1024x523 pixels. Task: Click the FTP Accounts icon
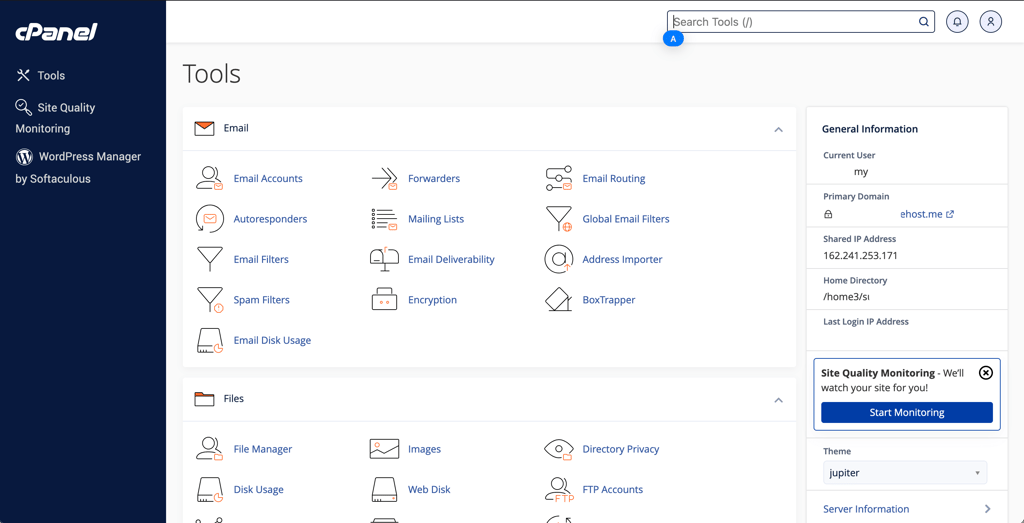pos(558,490)
